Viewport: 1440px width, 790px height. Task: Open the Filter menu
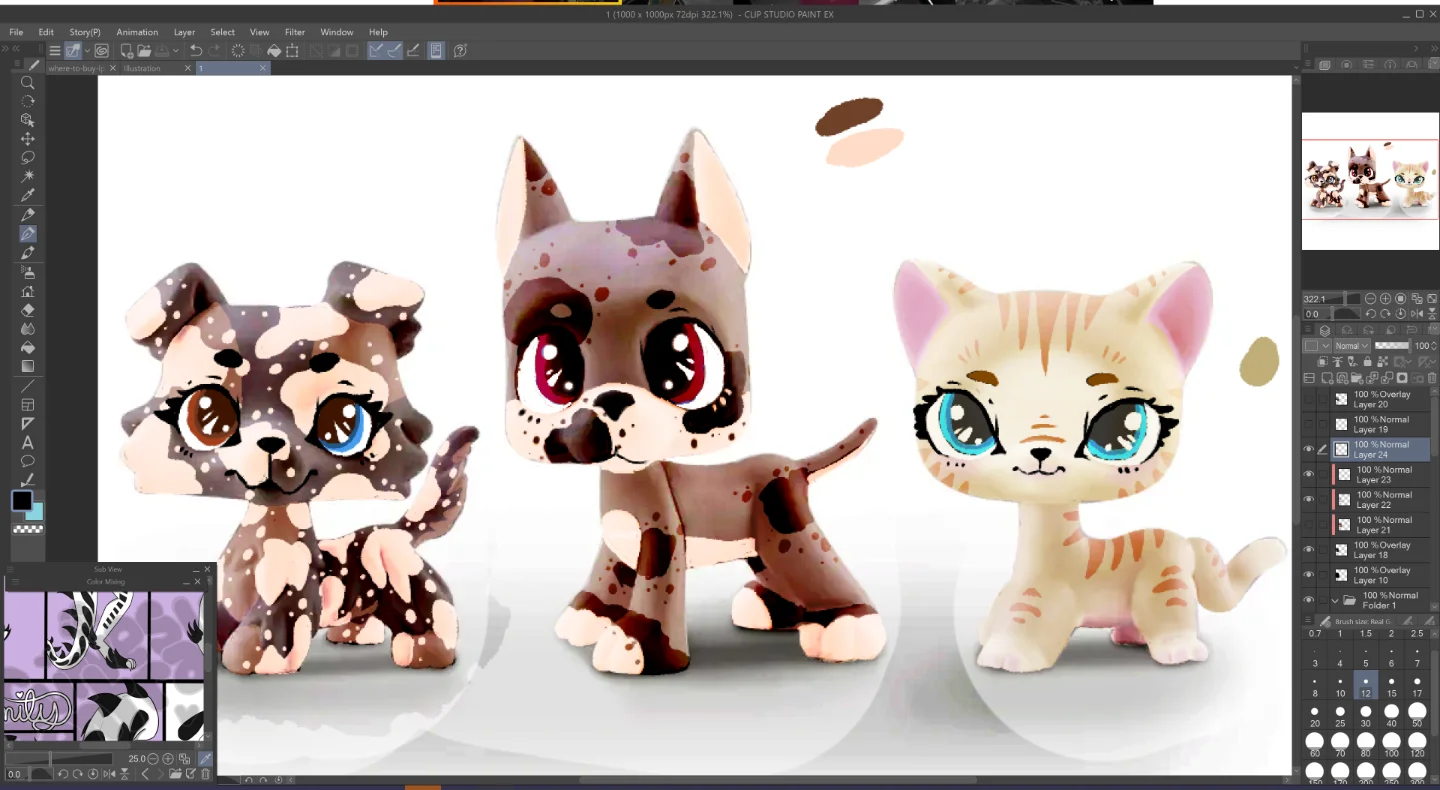pos(295,32)
